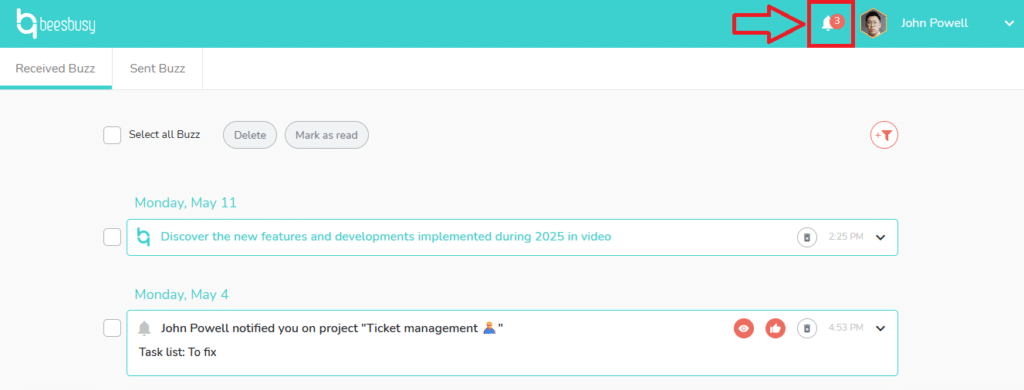Click the Beesbusy icon in the new features buzz
This screenshot has height=390, width=1024.
144,236
